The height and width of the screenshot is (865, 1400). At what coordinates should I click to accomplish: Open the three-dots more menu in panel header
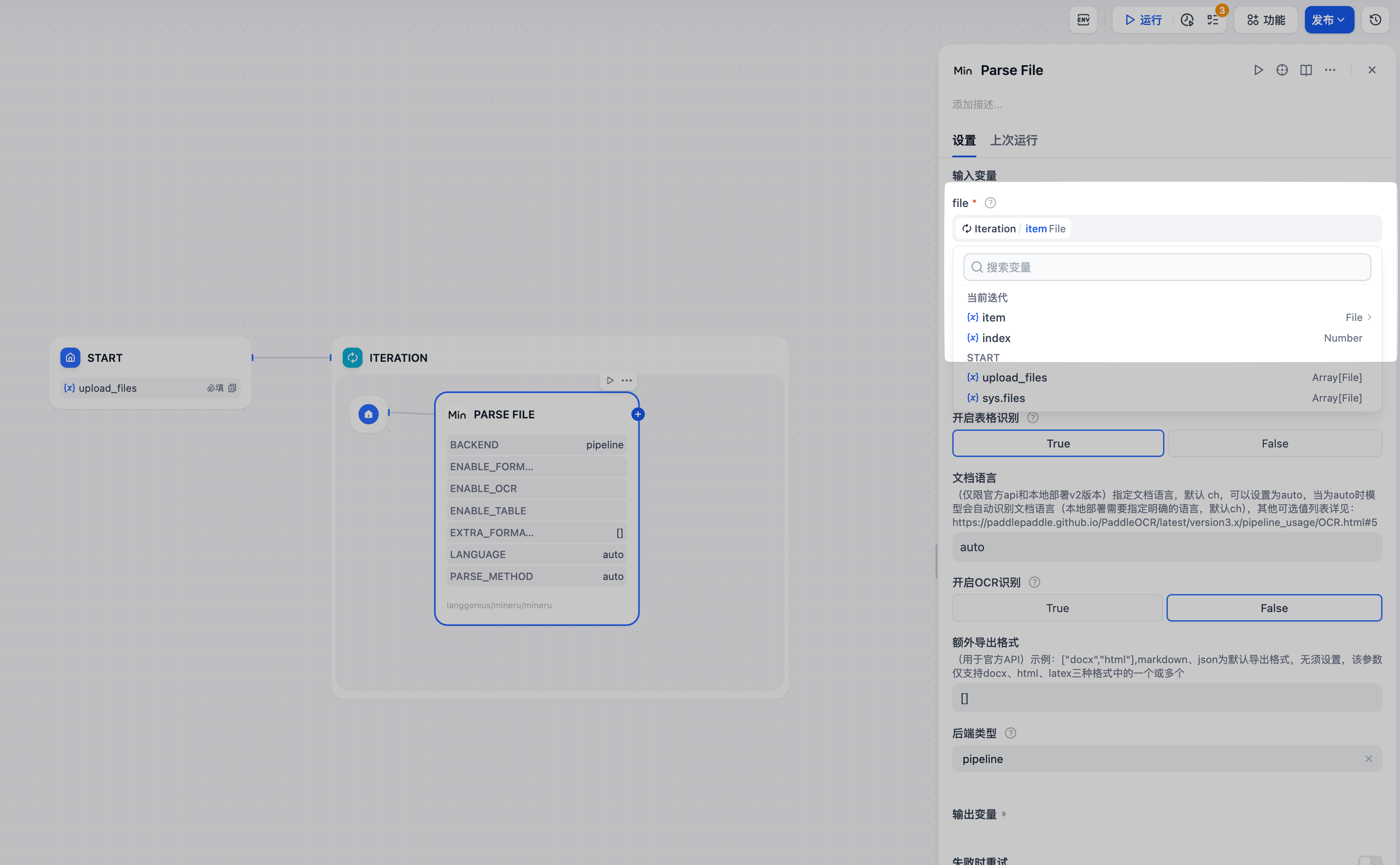pyautogui.click(x=1330, y=70)
